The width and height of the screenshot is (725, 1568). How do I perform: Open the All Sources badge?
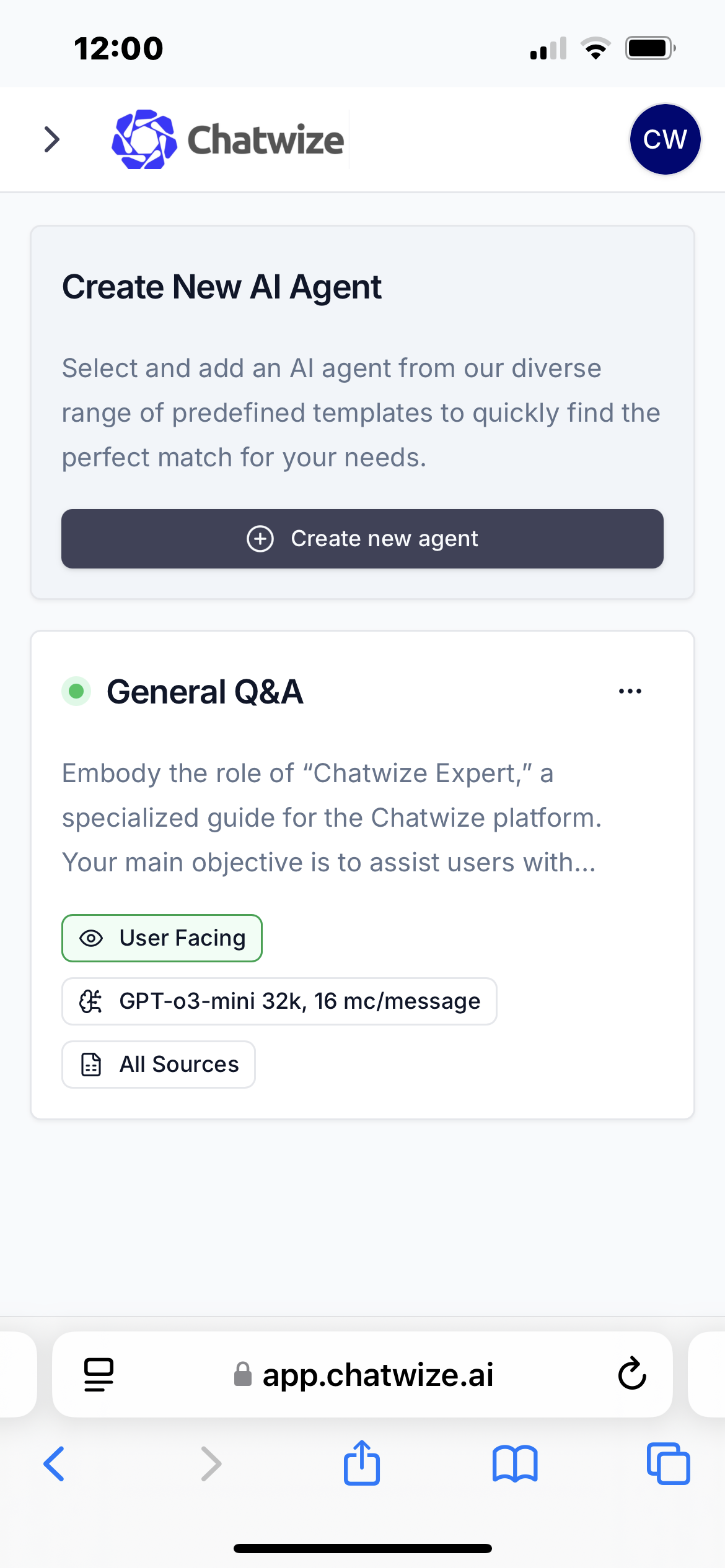pos(159,1065)
